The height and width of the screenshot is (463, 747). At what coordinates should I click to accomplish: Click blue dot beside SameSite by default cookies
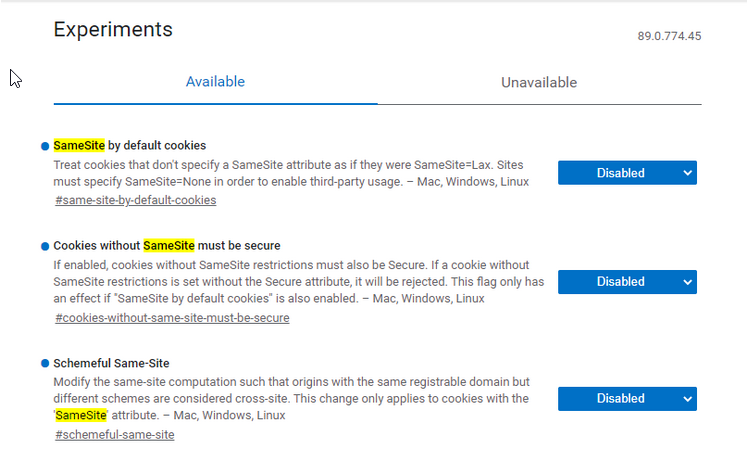tap(45, 146)
